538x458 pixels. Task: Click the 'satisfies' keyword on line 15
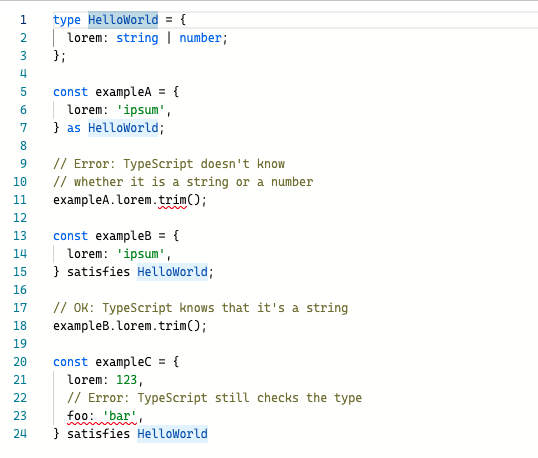pos(98,272)
